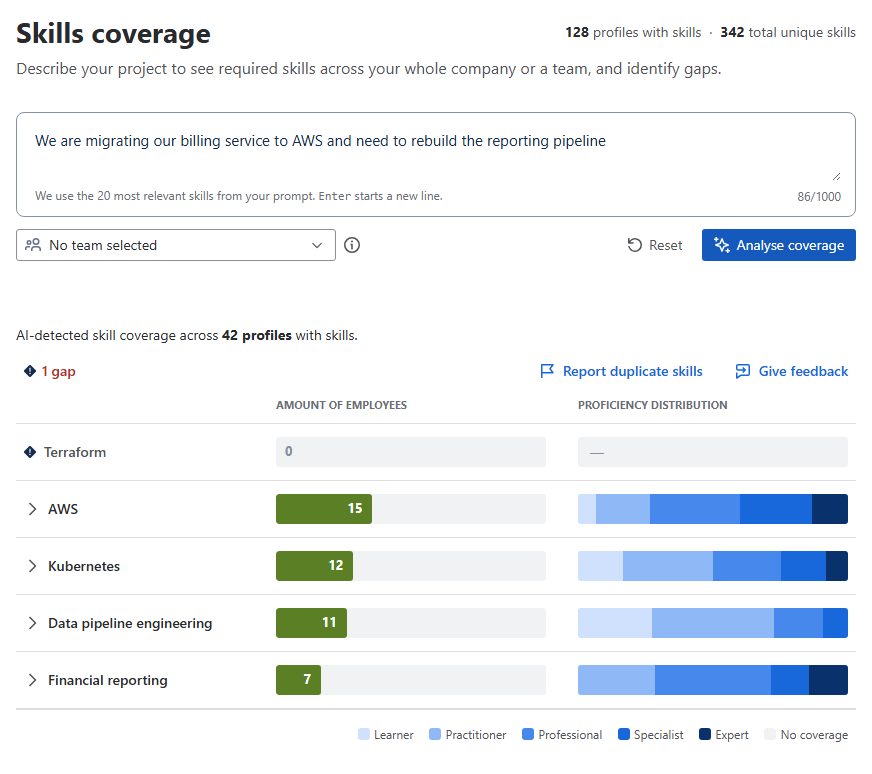
Task: Click the 86/1000 character counter
Action: [819, 196]
